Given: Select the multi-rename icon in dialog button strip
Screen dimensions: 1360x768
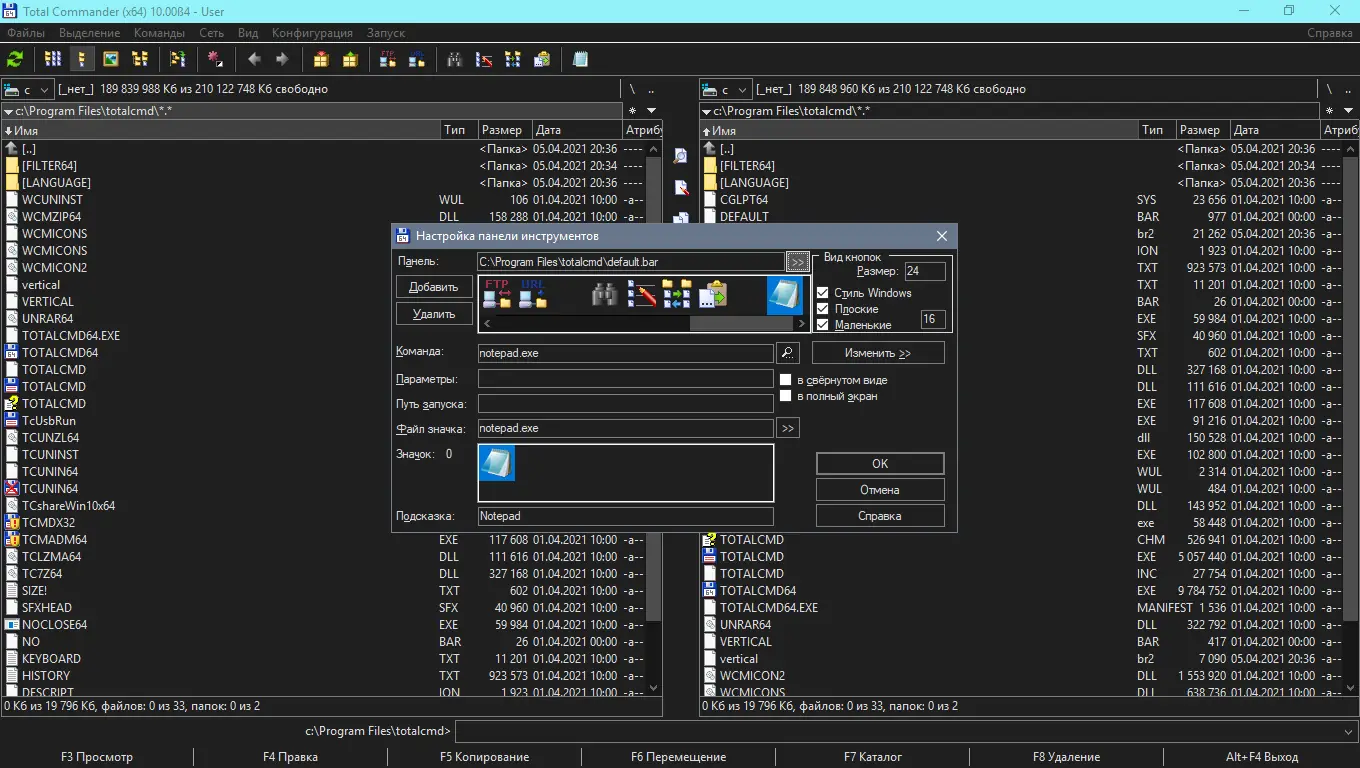Looking at the screenshot, I should pos(641,294).
